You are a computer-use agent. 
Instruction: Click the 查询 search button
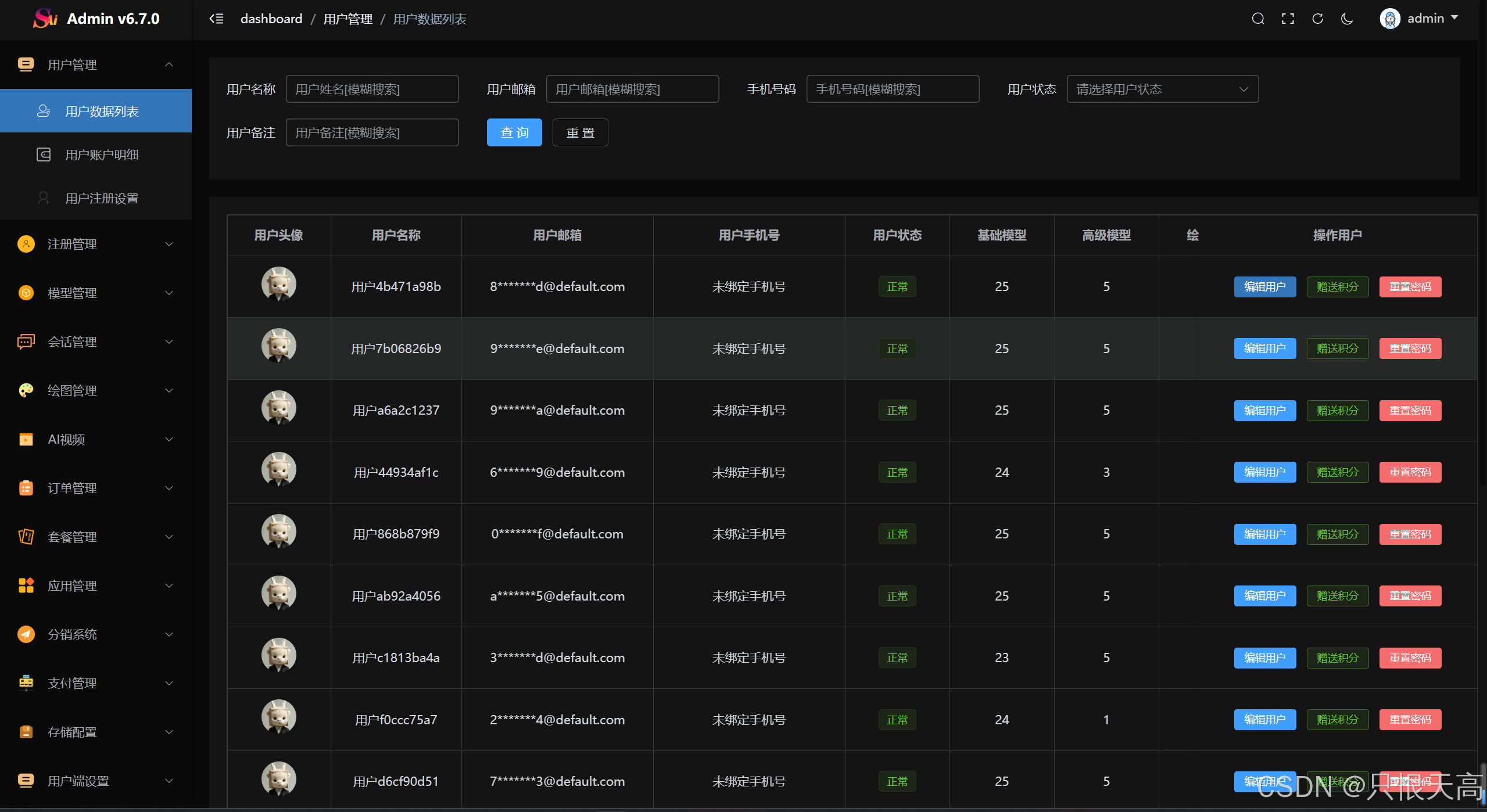514,132
